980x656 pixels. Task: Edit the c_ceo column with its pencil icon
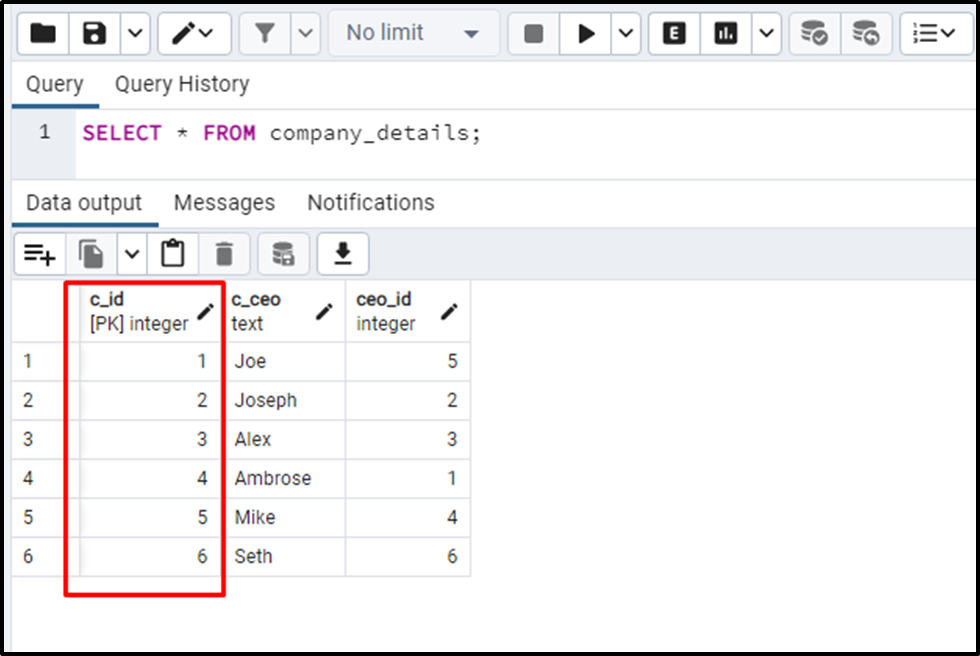(322, 311)
